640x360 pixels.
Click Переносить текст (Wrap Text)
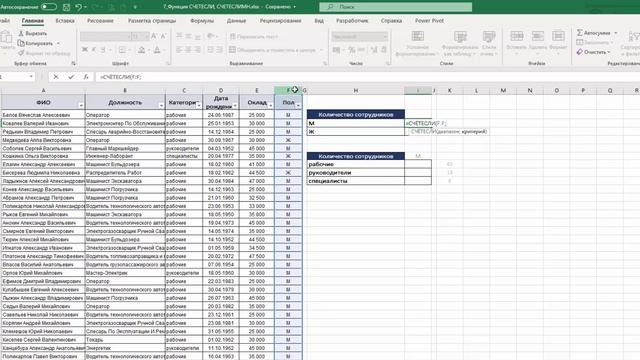(254, 37)
